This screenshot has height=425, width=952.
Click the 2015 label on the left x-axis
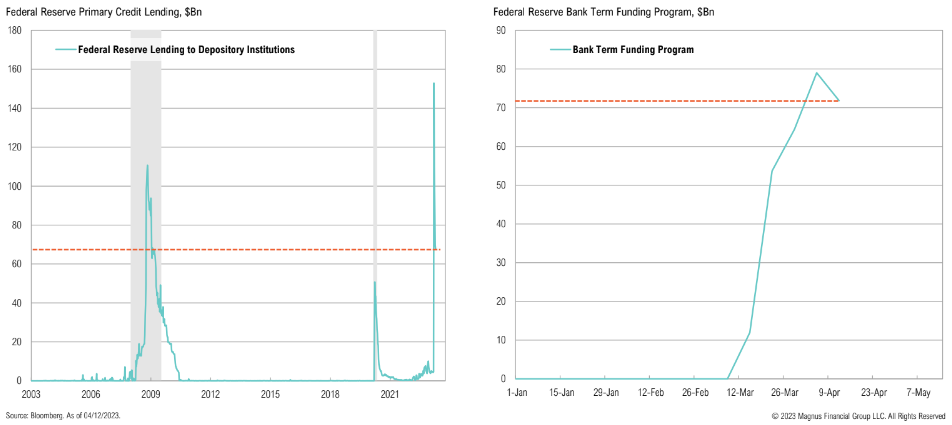tap(270, 395)
